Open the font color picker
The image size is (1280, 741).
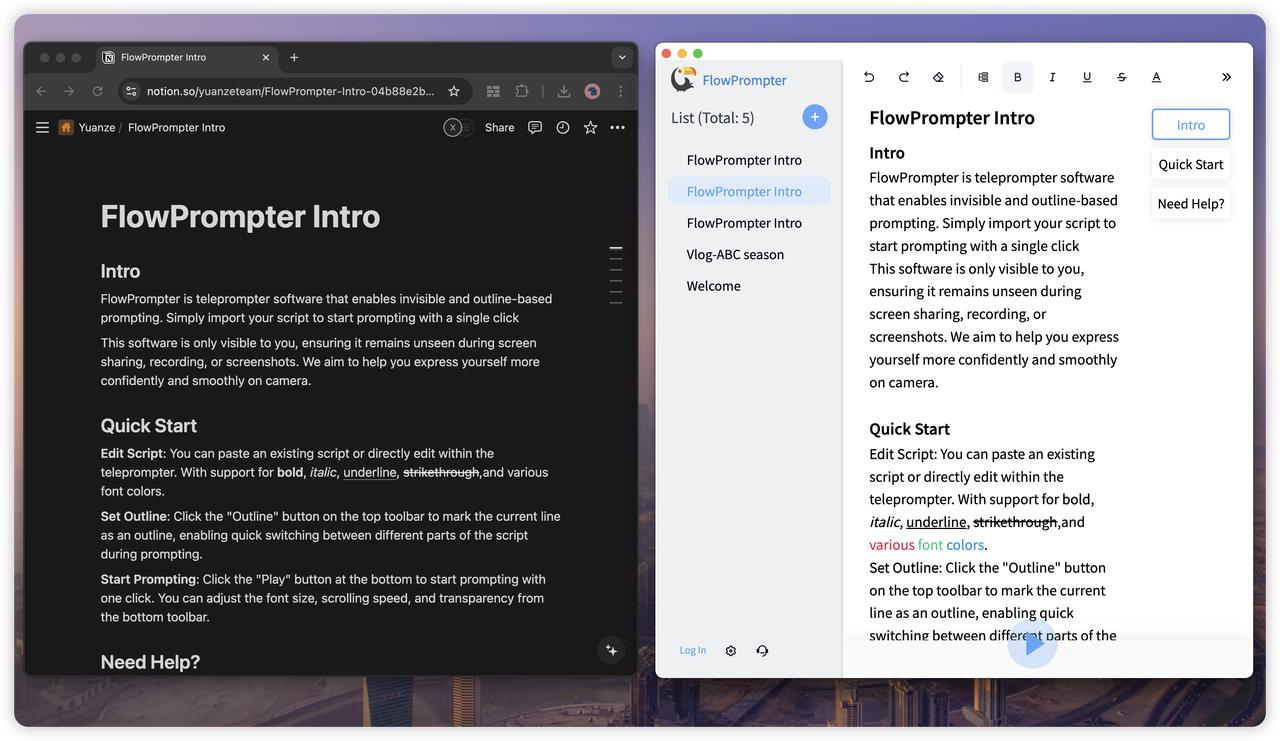[1156, 77]
